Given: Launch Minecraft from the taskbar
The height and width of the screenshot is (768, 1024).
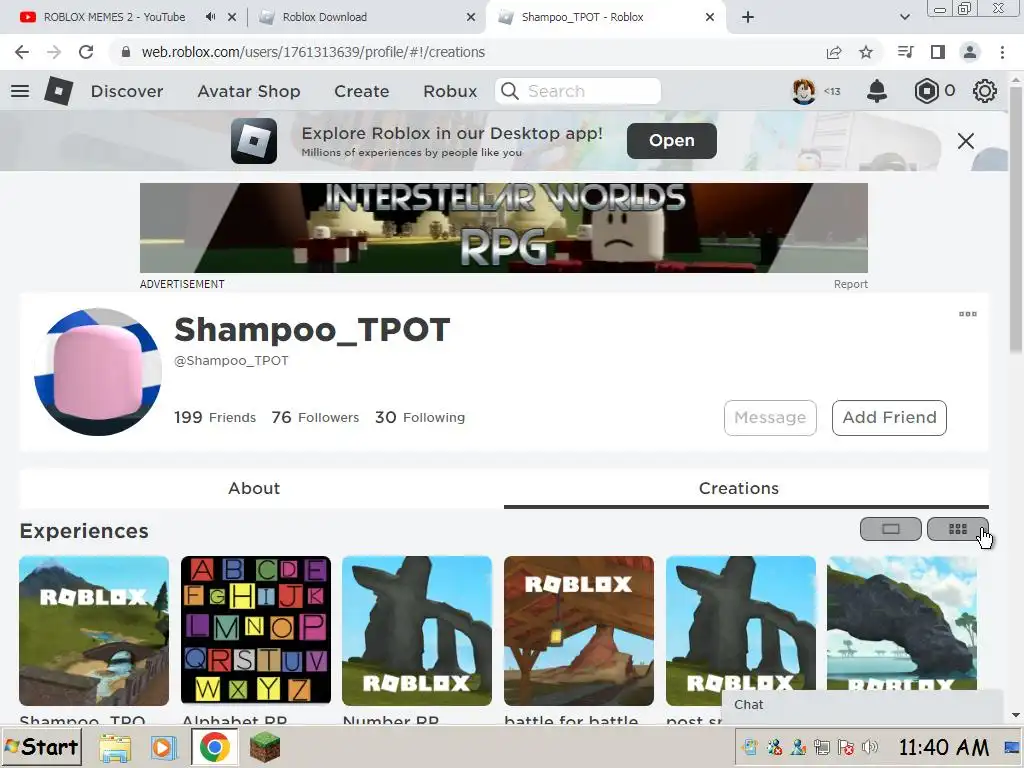Looking at the screenshot, I should click(264, 747).
